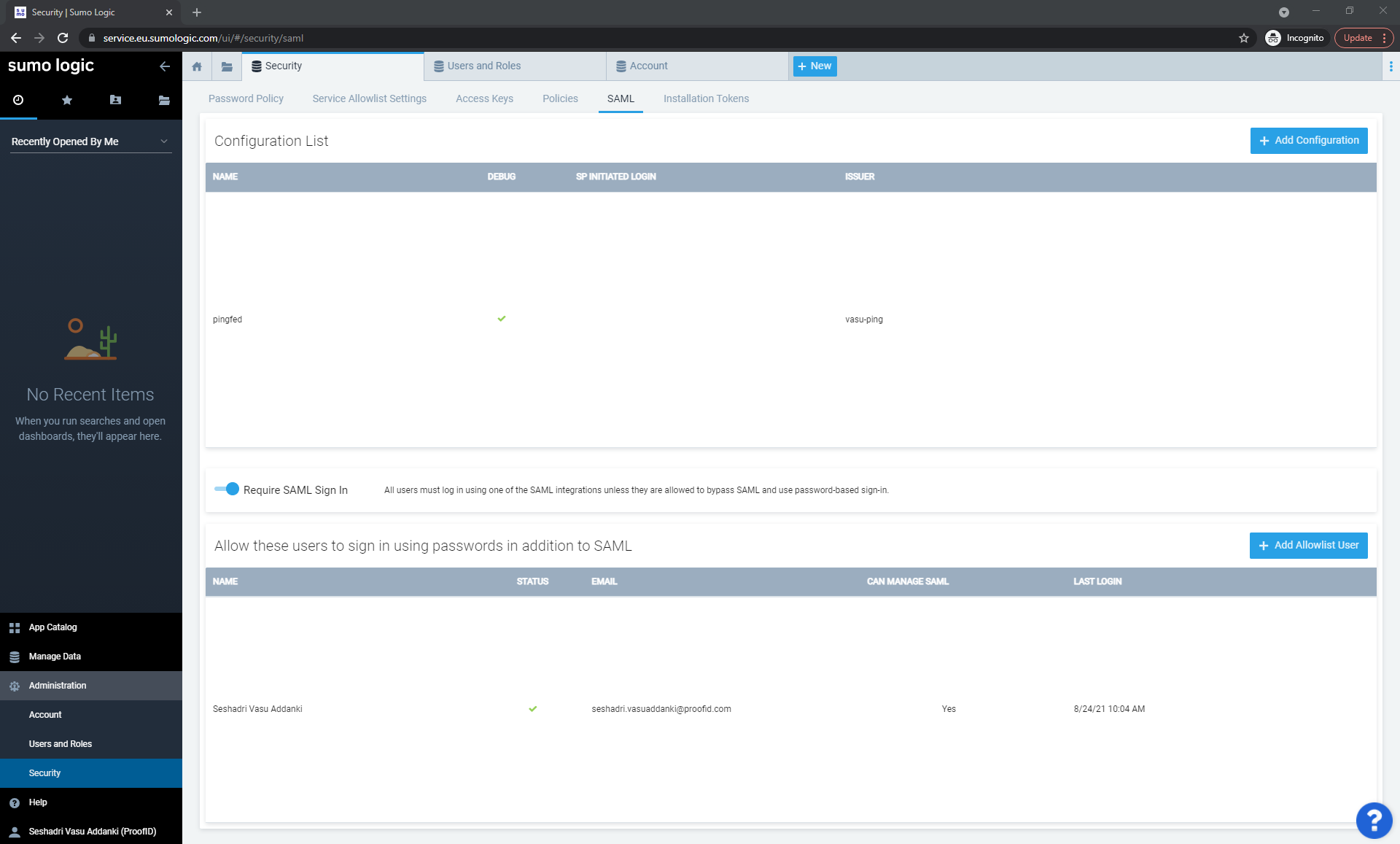Click the New button in top navigation
Screen dimensions: 1400x844
click(813, 66)
